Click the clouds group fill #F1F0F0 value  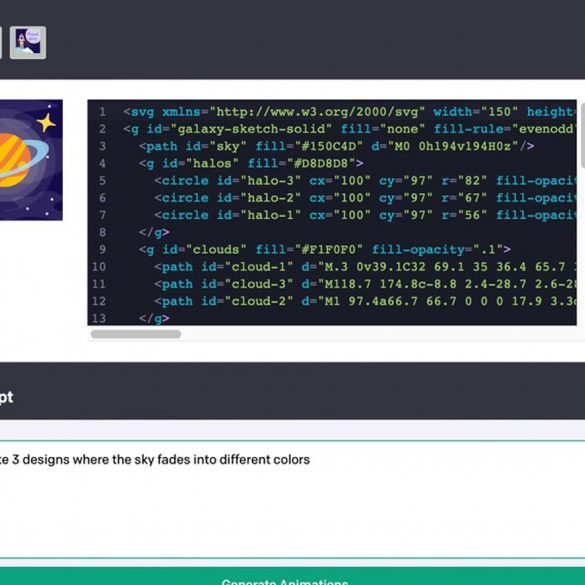tap(329, 249)
